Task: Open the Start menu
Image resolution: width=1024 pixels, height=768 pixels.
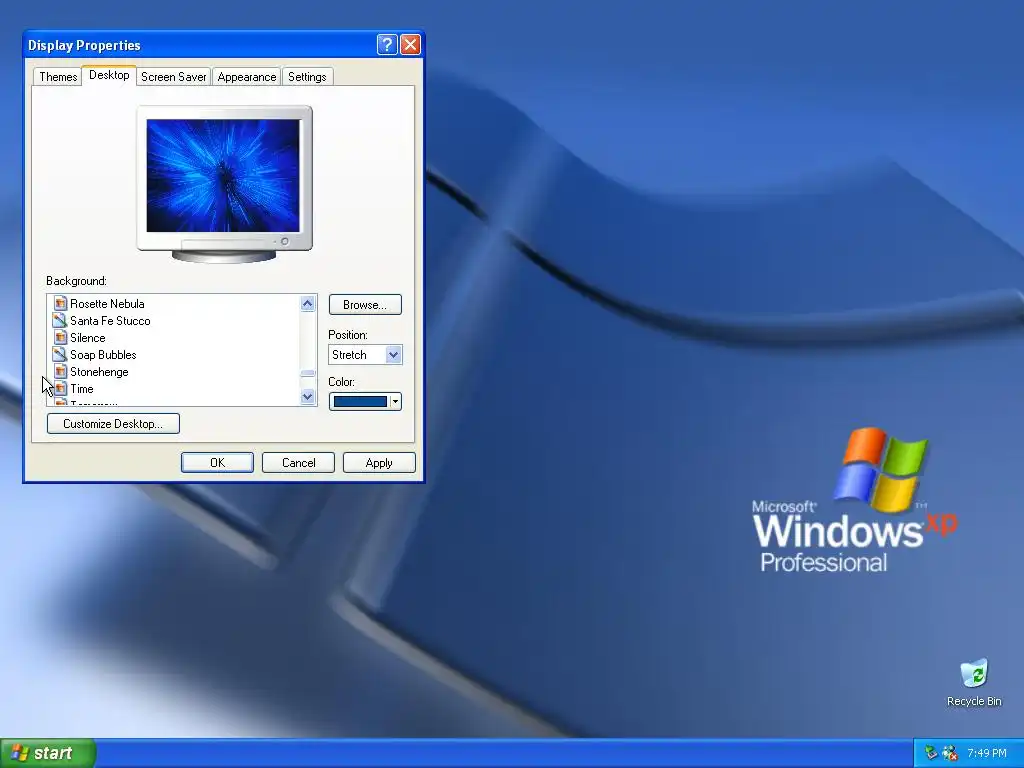Action: click(x=48, y=753)
